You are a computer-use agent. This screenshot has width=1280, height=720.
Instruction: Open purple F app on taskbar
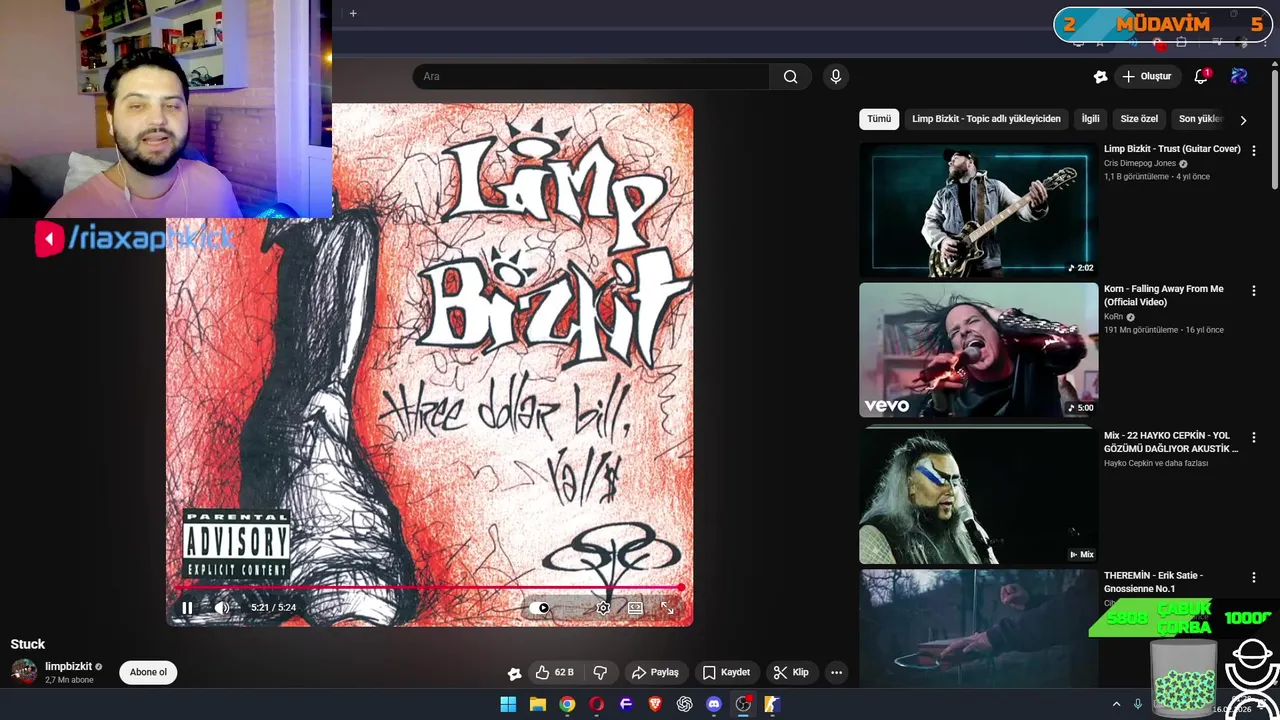pyautogui.click(x=626, y=704)
